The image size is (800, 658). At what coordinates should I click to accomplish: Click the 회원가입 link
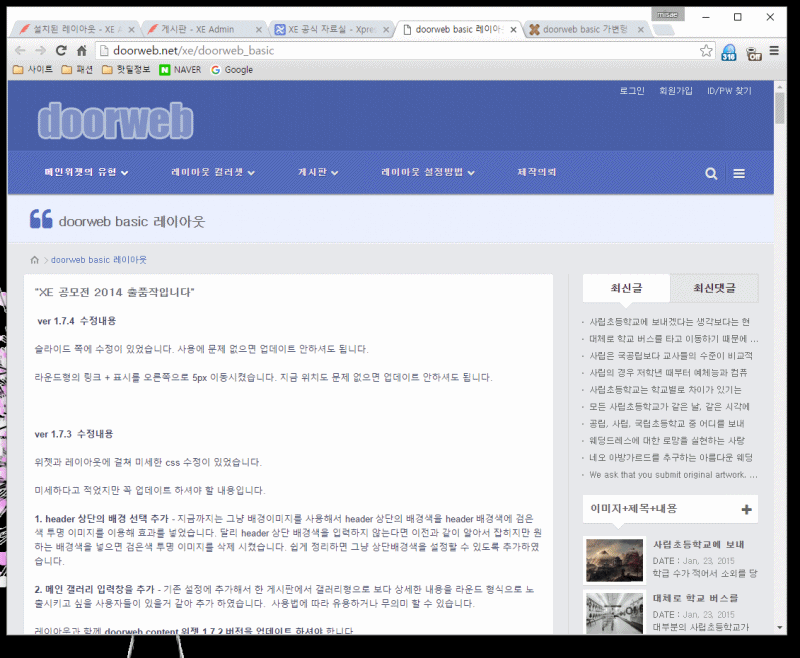(675, 91)
